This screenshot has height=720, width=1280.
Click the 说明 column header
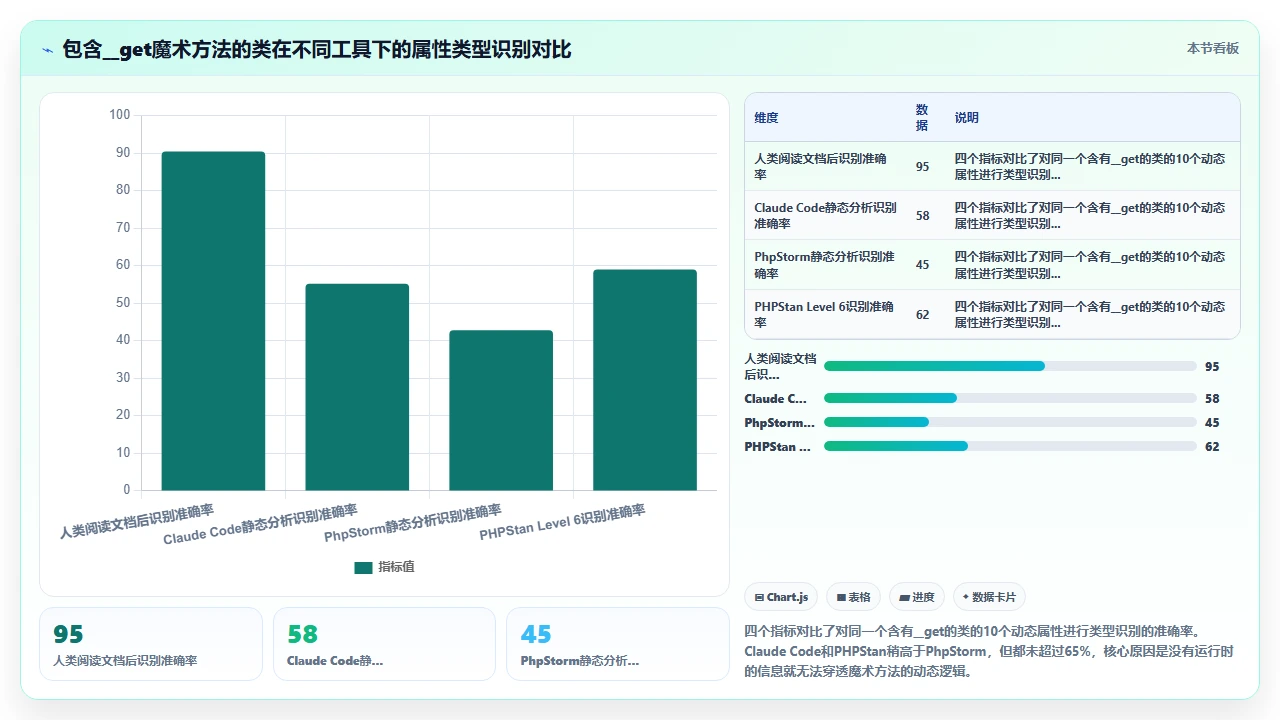tap(966, 118)
